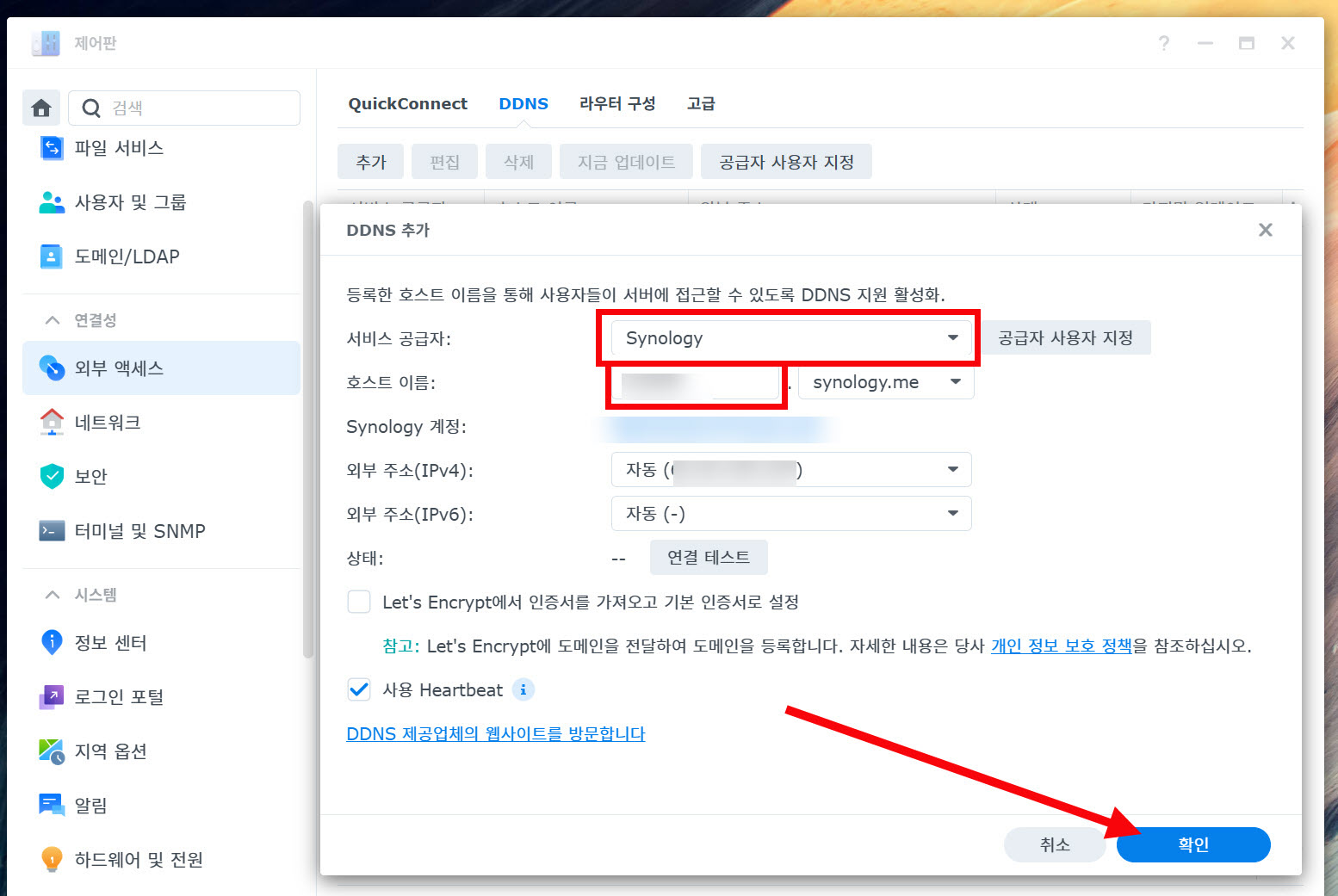Image resolution: width=1338 pixels, height=896 pixels.
Task: Open the Hardware & Power icon
Action: (52, 859)
